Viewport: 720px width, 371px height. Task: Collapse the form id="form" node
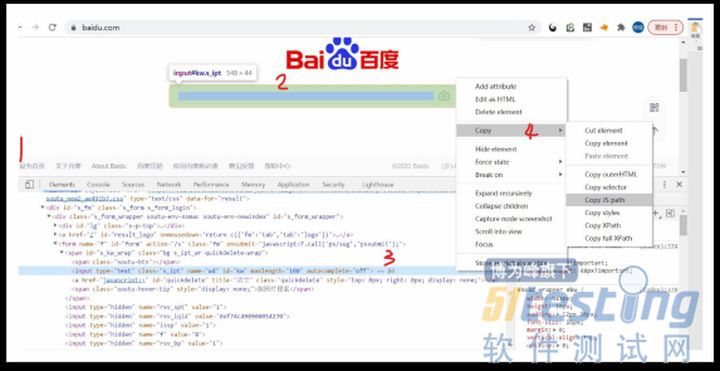point(55,244)
